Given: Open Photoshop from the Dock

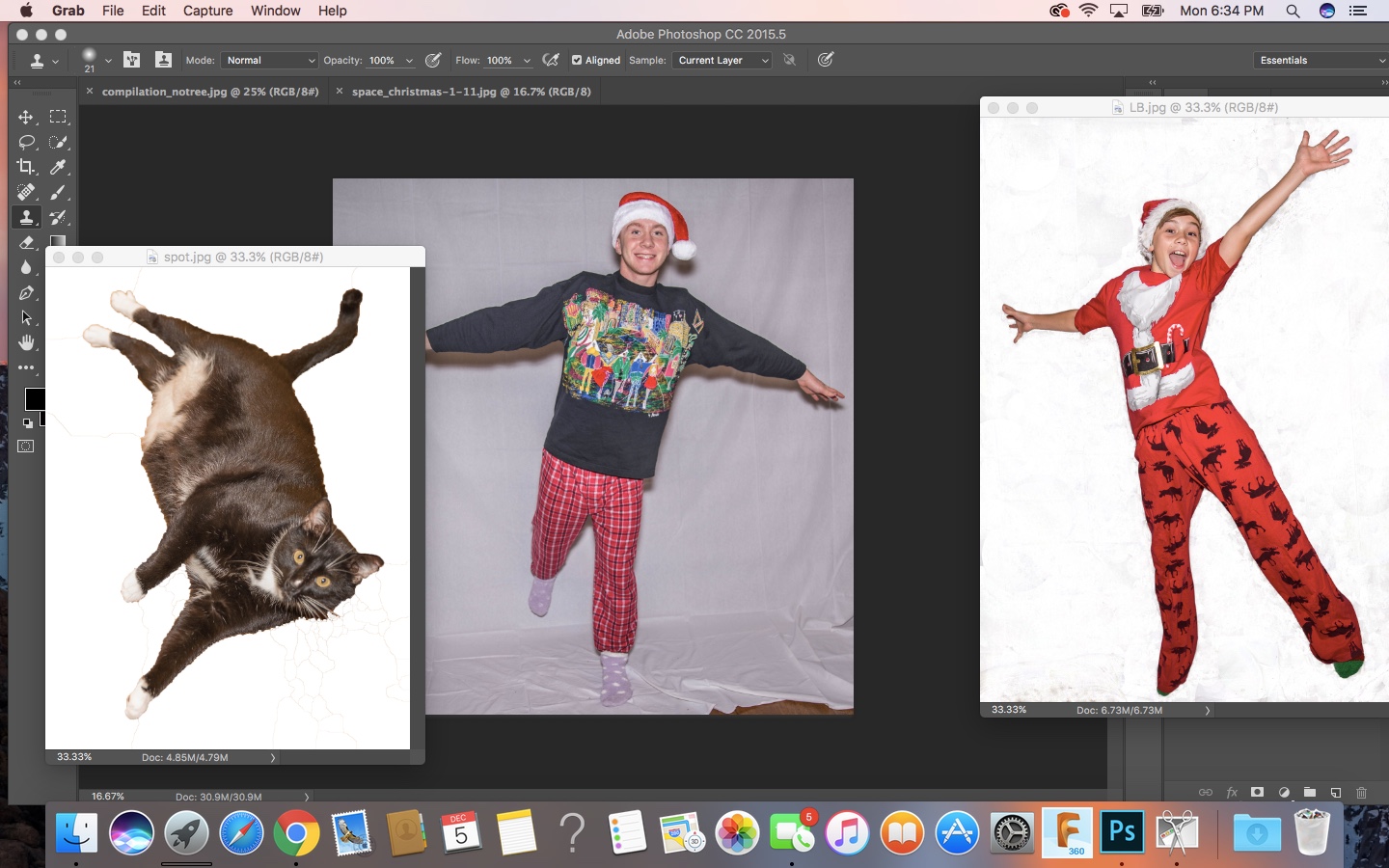Looking at the screenshot, I should [1122, 831].
